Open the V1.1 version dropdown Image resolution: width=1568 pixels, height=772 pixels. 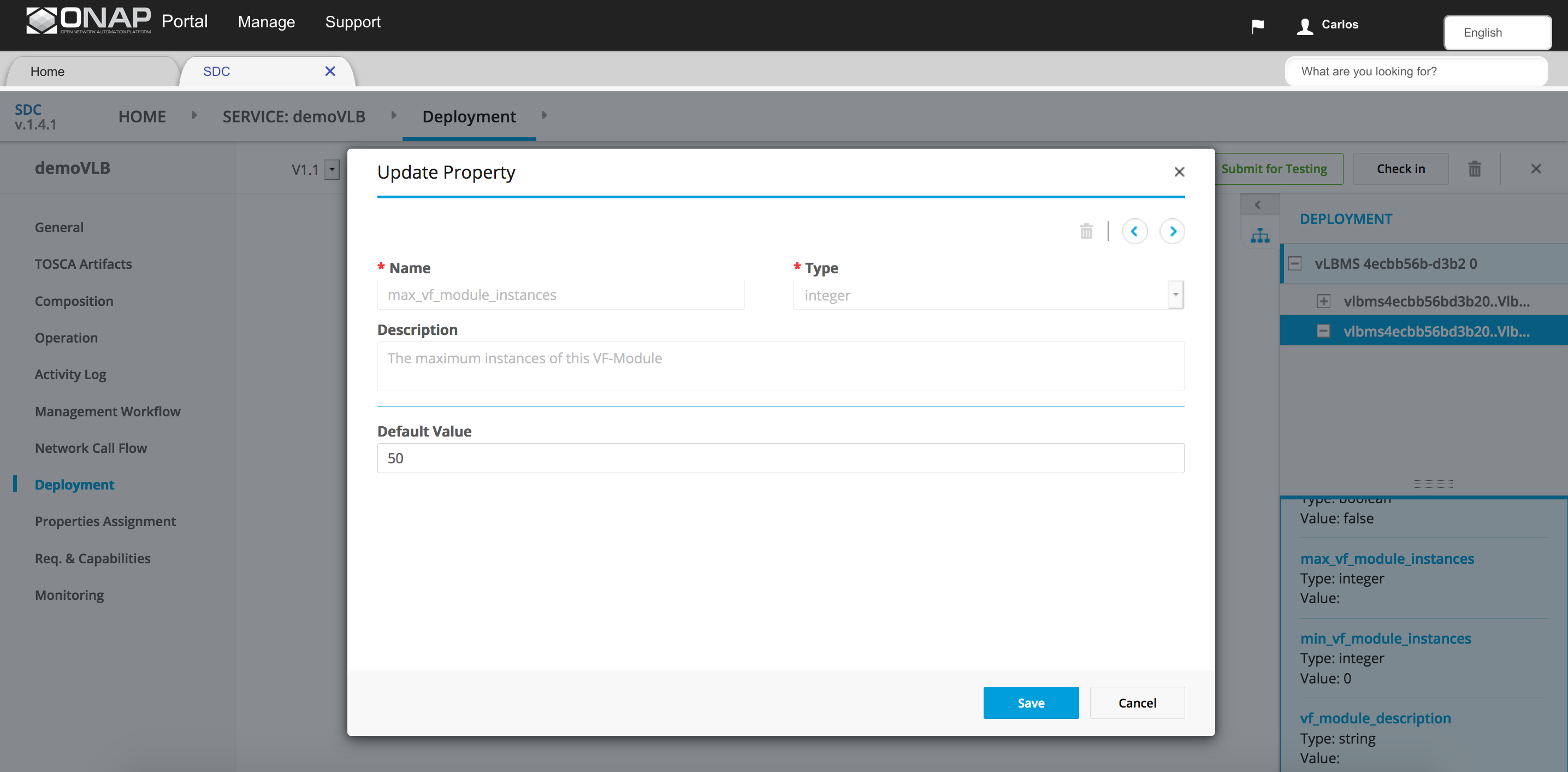point(332,169)
